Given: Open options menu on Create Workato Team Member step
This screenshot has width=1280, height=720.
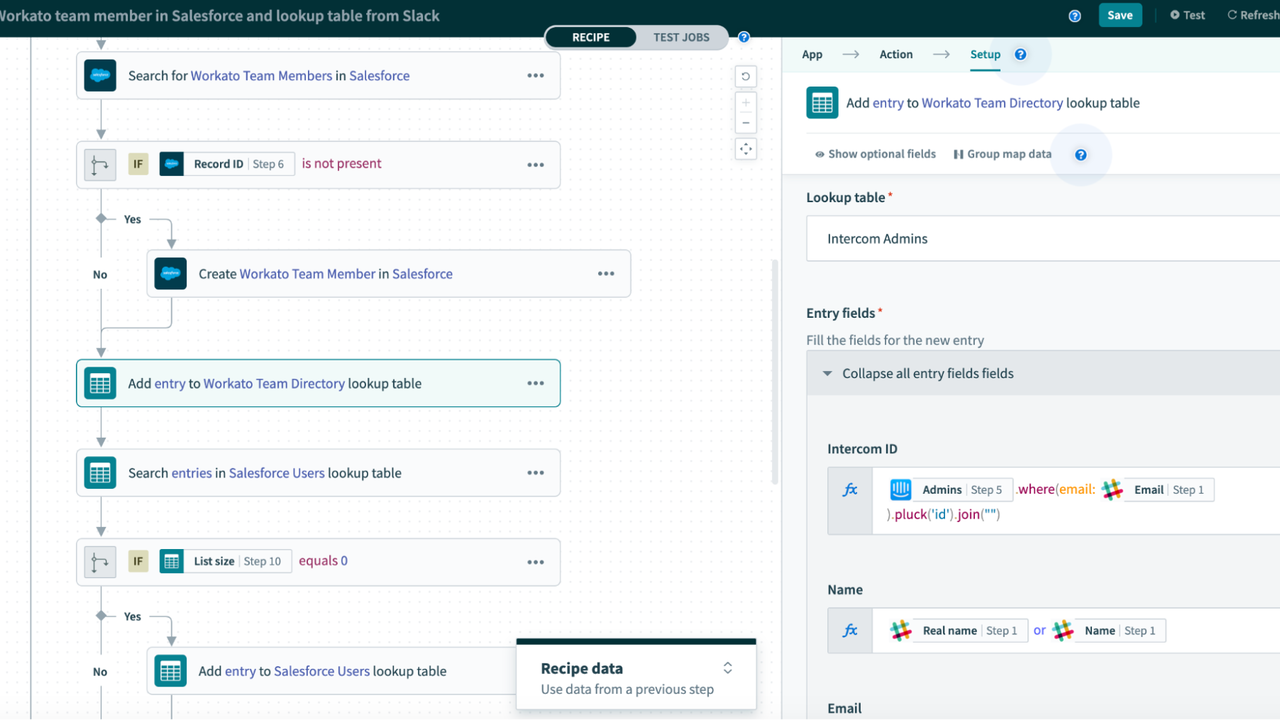Looking at the screenshot, I should [606, 273].
